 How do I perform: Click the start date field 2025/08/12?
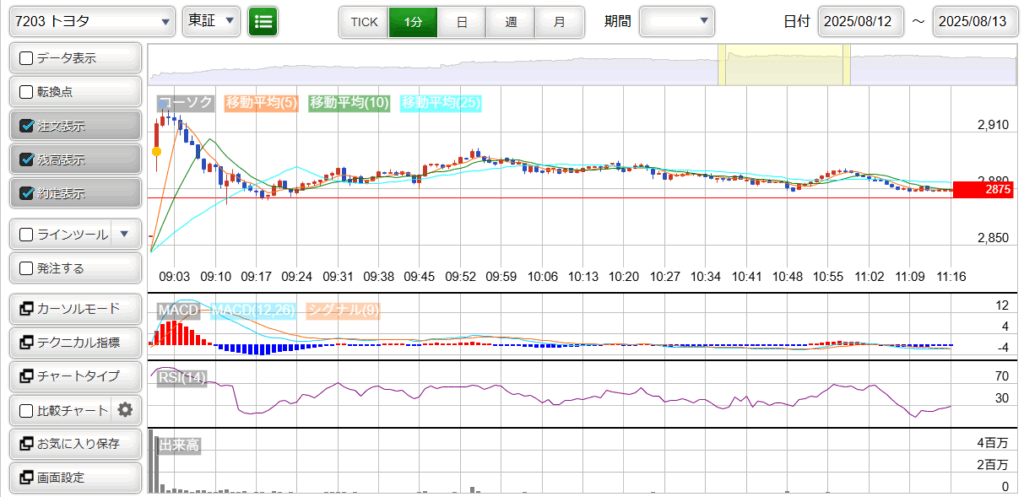(x=861, y=22)
